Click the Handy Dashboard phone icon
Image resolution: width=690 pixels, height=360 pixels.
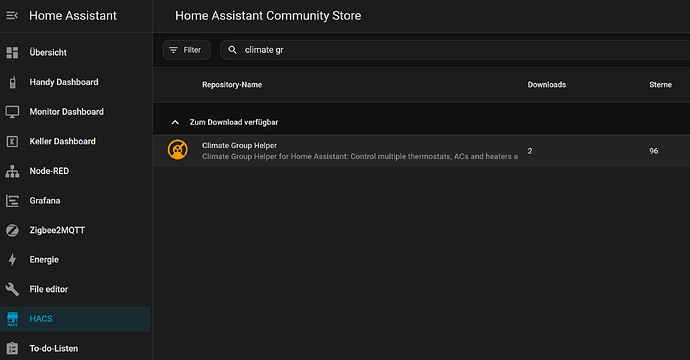tap(12, 82)
